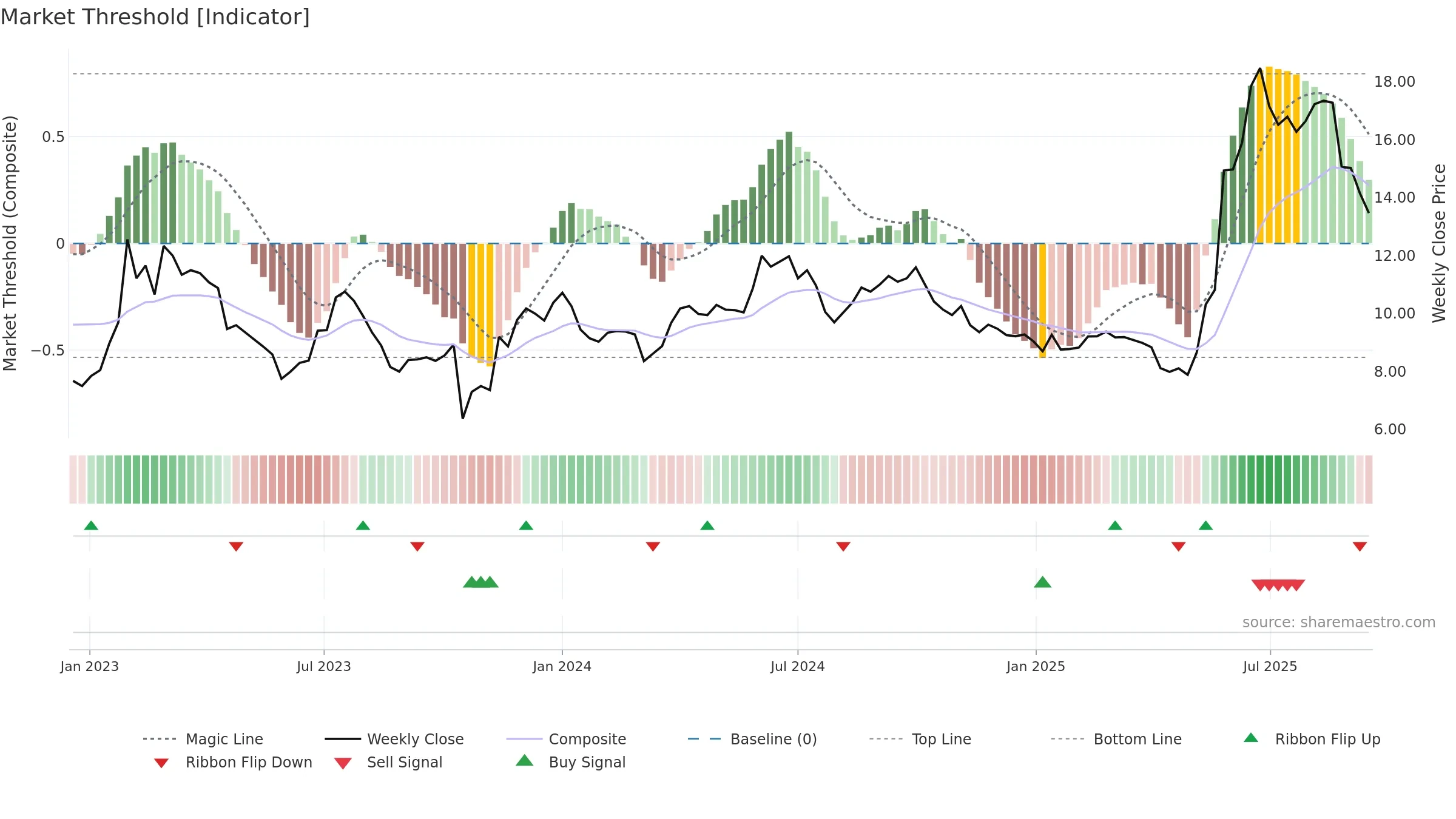The image size is (1456, 819).
Task: Click the ribbon flip down marker near Mar 2024
Action: (653, 547)
